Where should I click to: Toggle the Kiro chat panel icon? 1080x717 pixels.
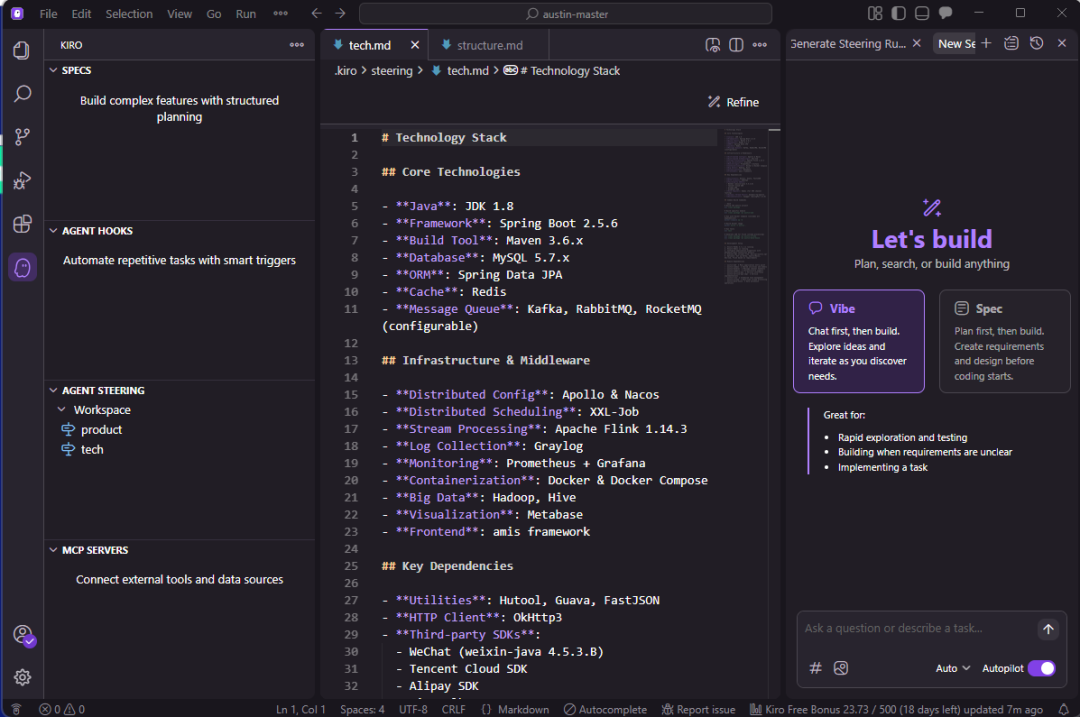(946, 13)
